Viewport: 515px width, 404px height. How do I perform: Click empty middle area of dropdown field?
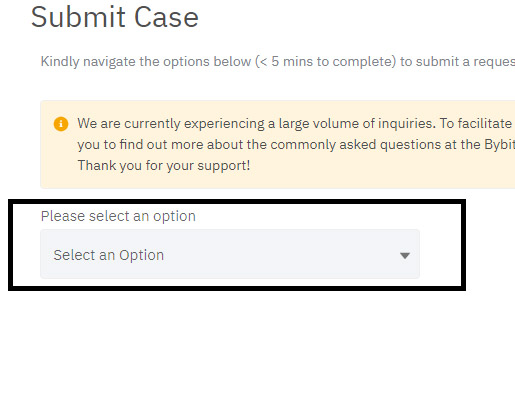[280, 255]
